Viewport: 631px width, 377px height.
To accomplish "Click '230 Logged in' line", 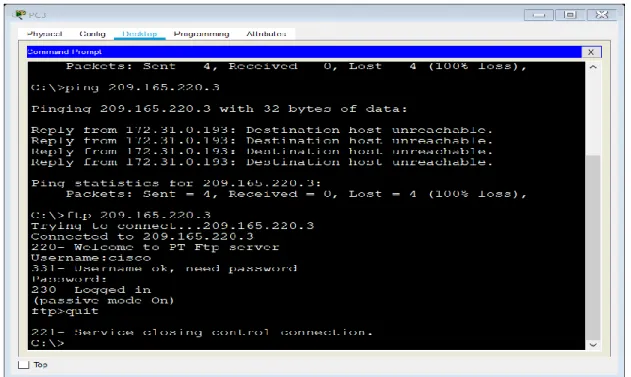I will click(x=91, y=290).
